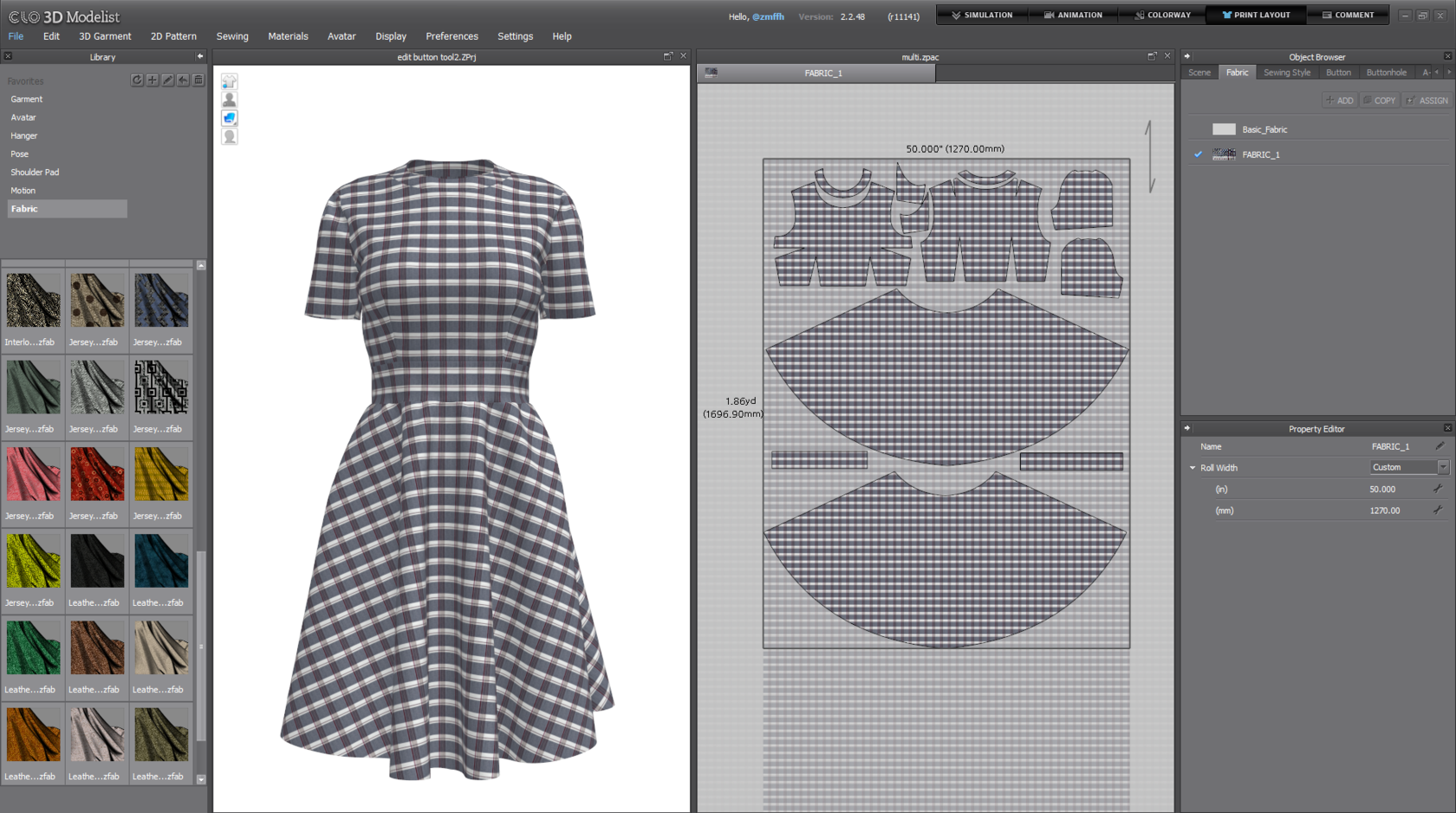Collapse the Roll Width property section

tap(1193, 468)
